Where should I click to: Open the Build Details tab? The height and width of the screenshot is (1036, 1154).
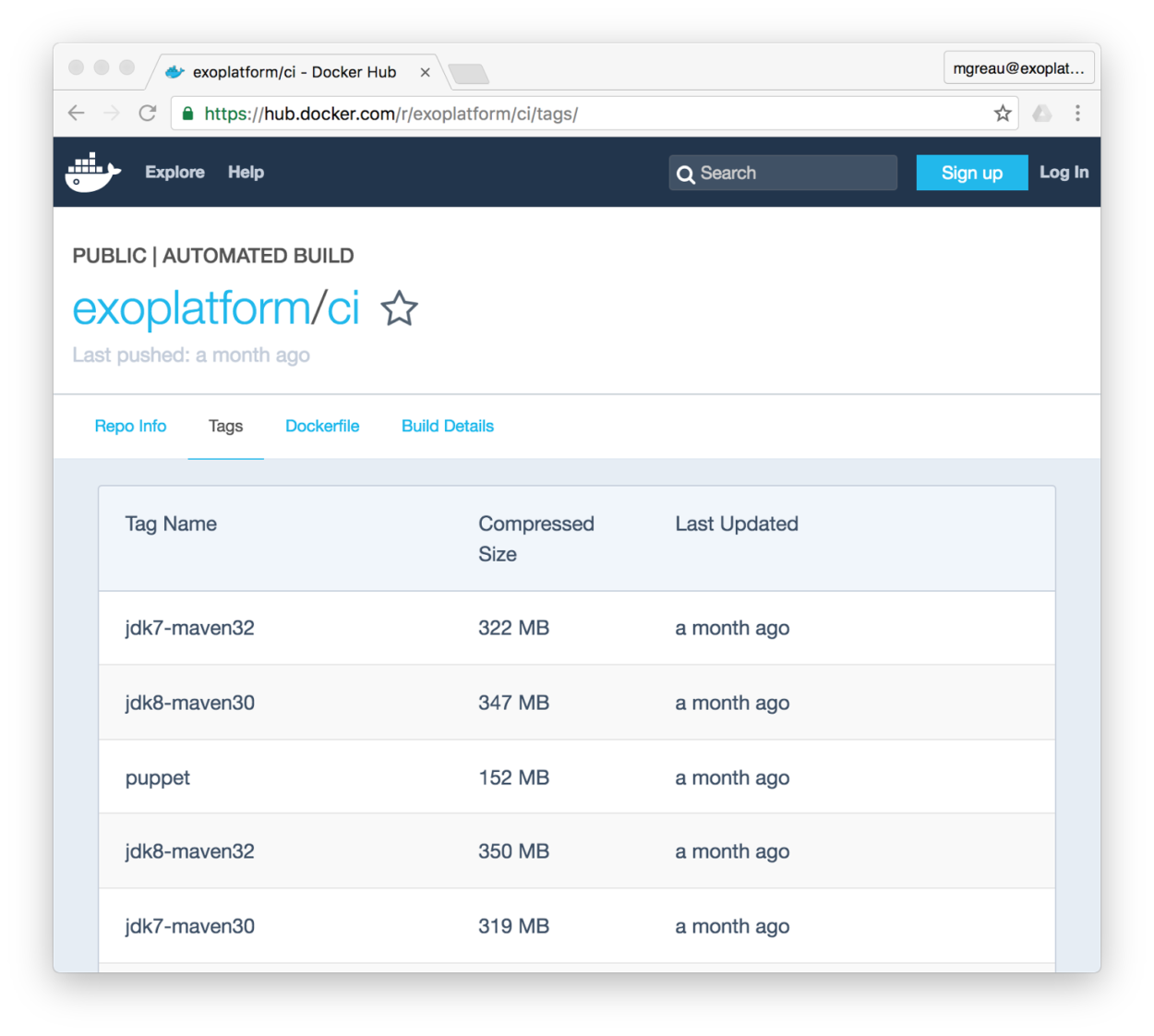coord(447,426)
